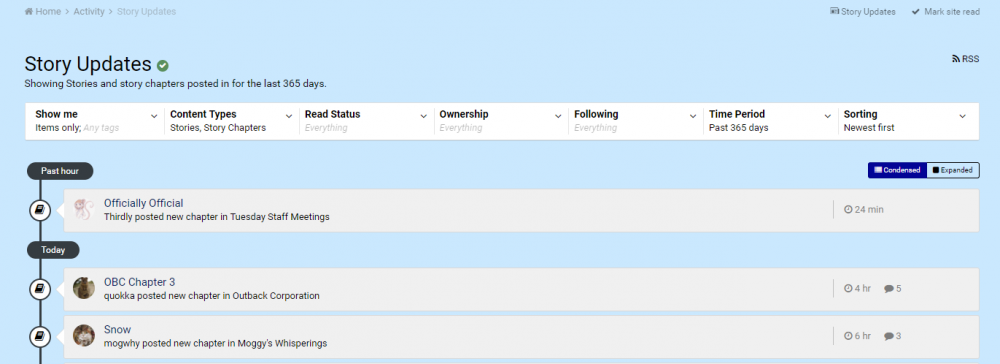Click 24 min timestamp
The image size is (1000, 364).
tap(864, 209)
